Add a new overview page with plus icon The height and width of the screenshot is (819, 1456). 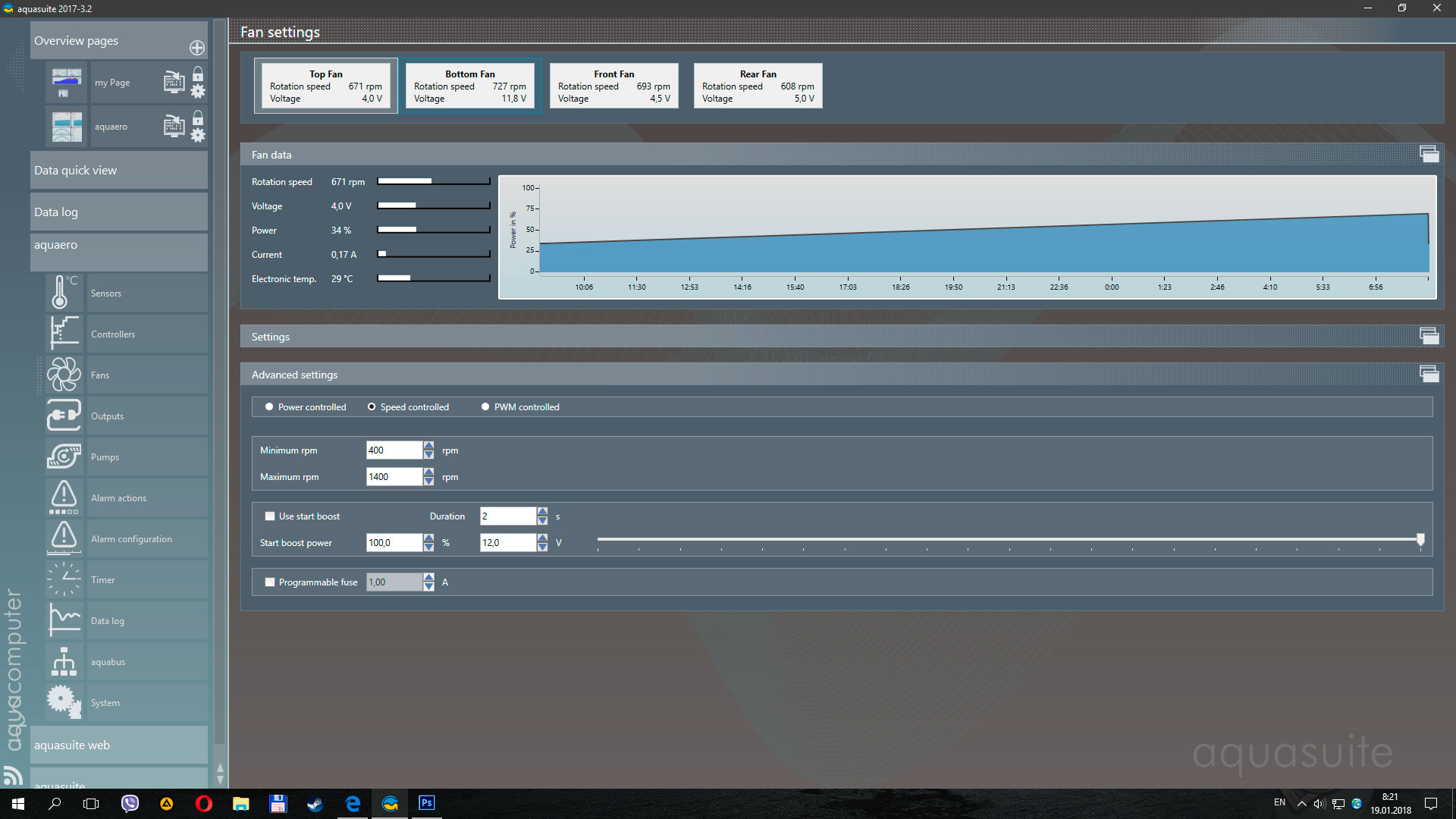point(197,48)
